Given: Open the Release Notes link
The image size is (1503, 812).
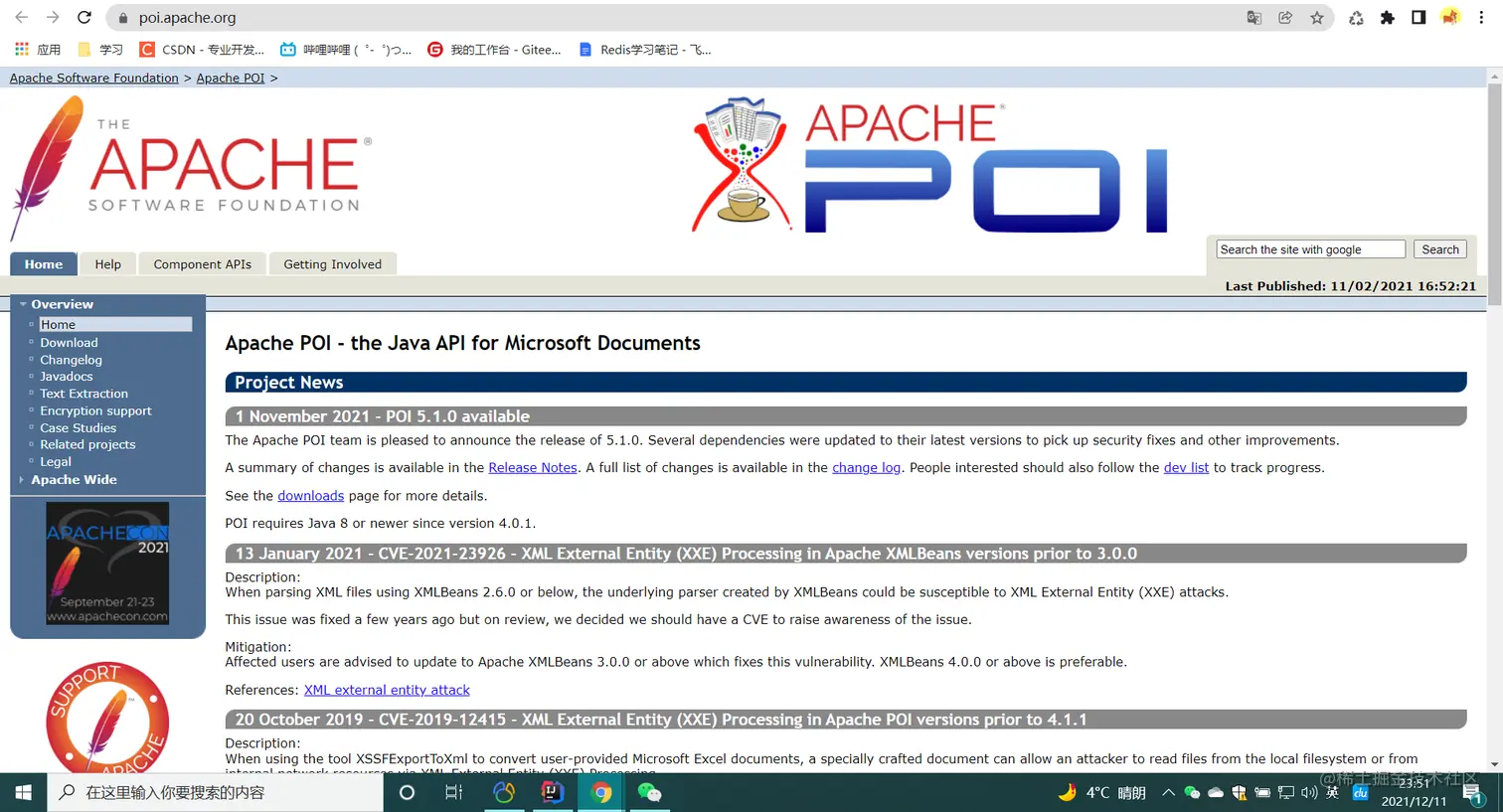Looking at the screenshot, I should (533, 467).
